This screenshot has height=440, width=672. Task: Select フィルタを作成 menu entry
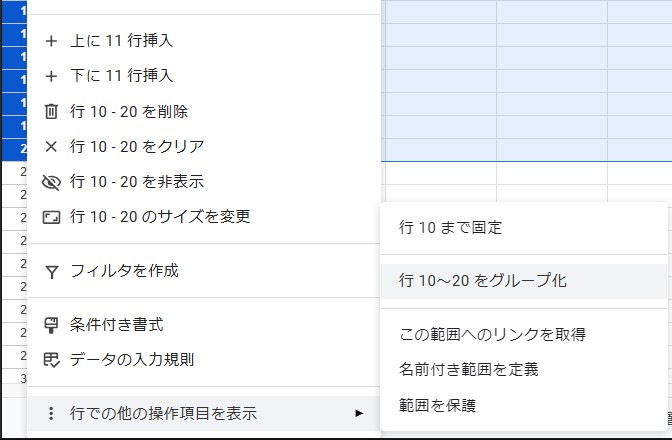[x=124, y=271]
